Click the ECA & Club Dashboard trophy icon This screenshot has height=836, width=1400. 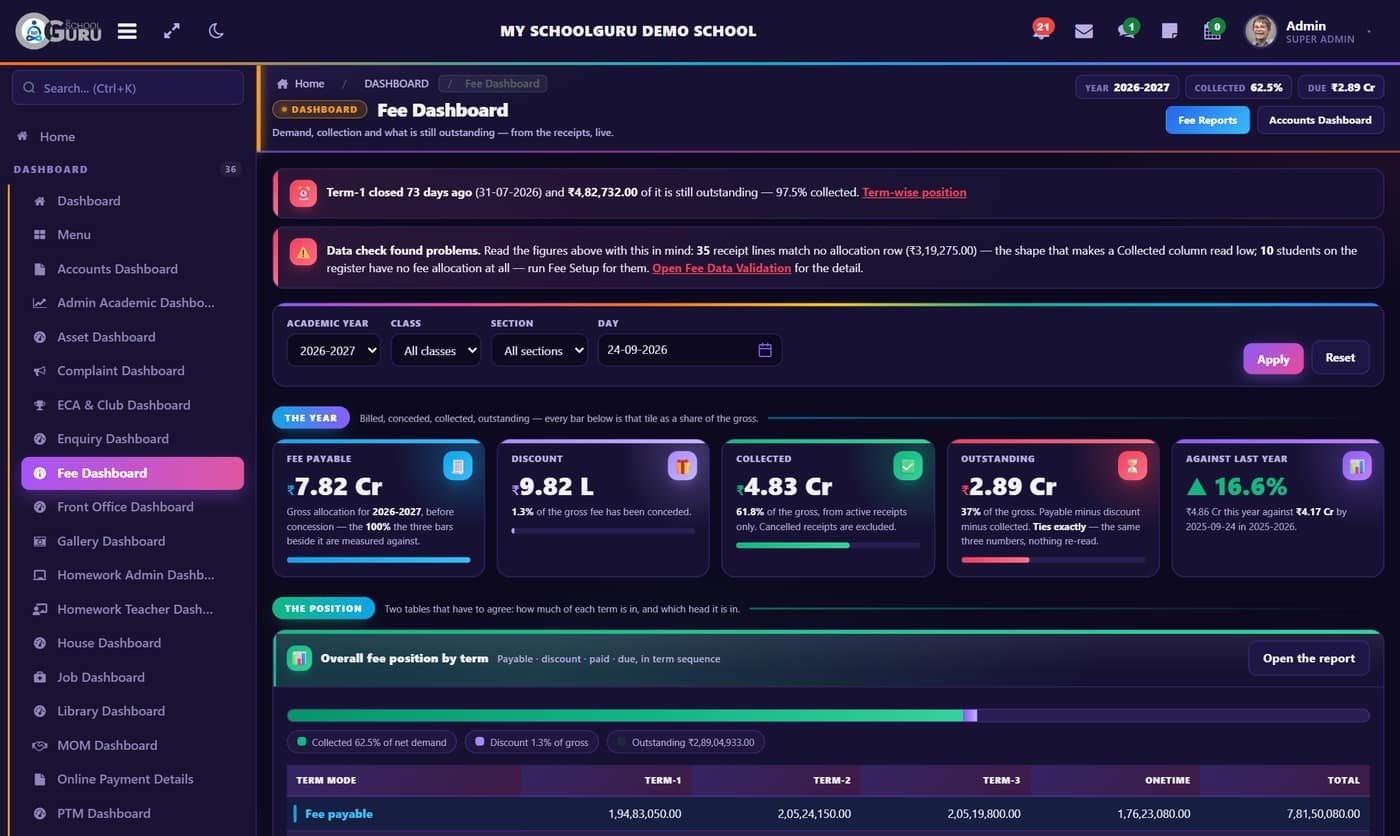(40, 405)
